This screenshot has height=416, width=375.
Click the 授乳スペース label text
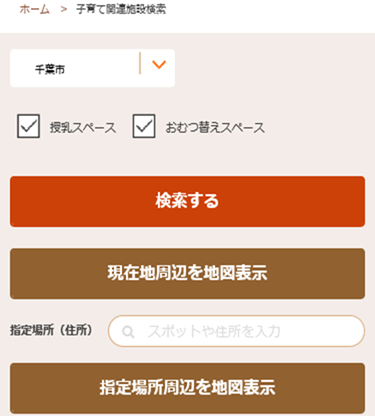[83, 127]
